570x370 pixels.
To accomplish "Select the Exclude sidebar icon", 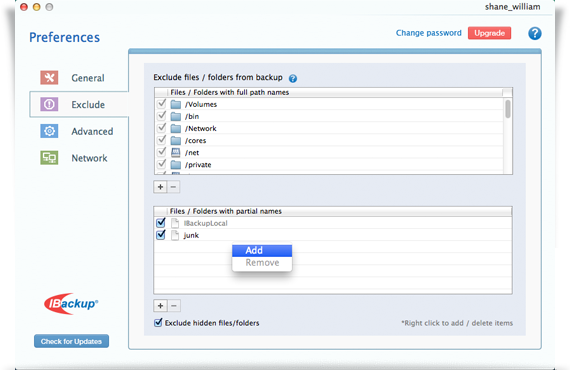I will pyautogui.click(x=49, y=104).
